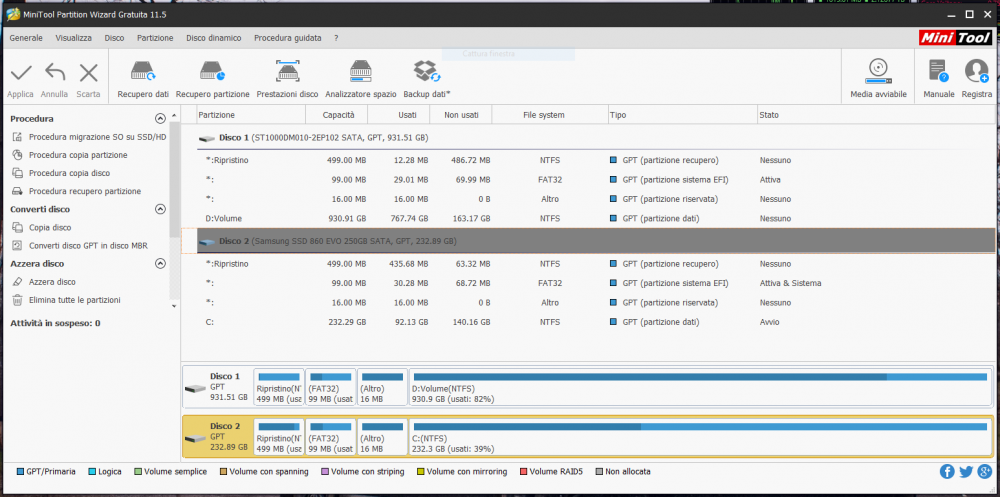Open the Twitter share icon
The height and width of the screenshot is (497, 1000).
966,472
